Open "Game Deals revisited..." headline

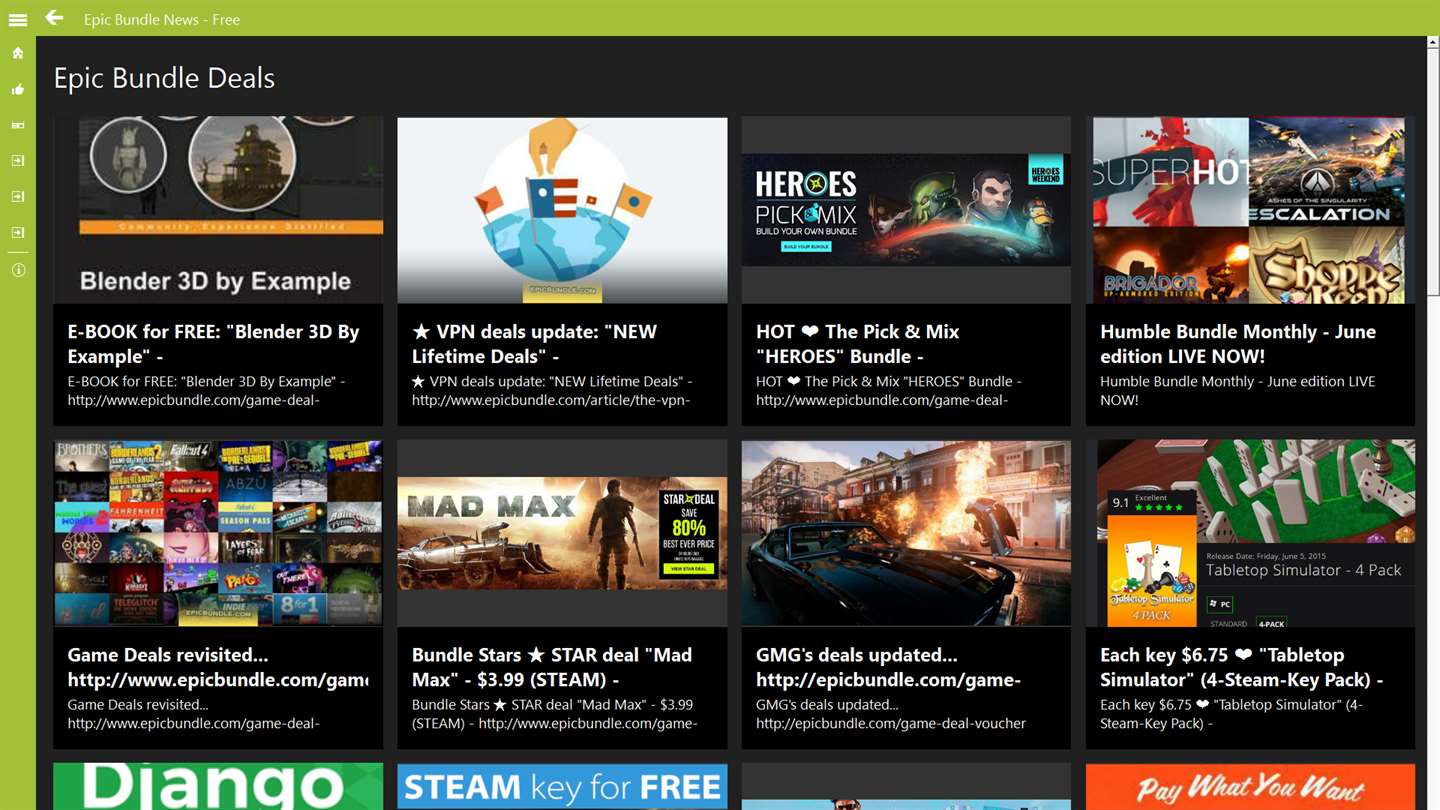(218, 667)
